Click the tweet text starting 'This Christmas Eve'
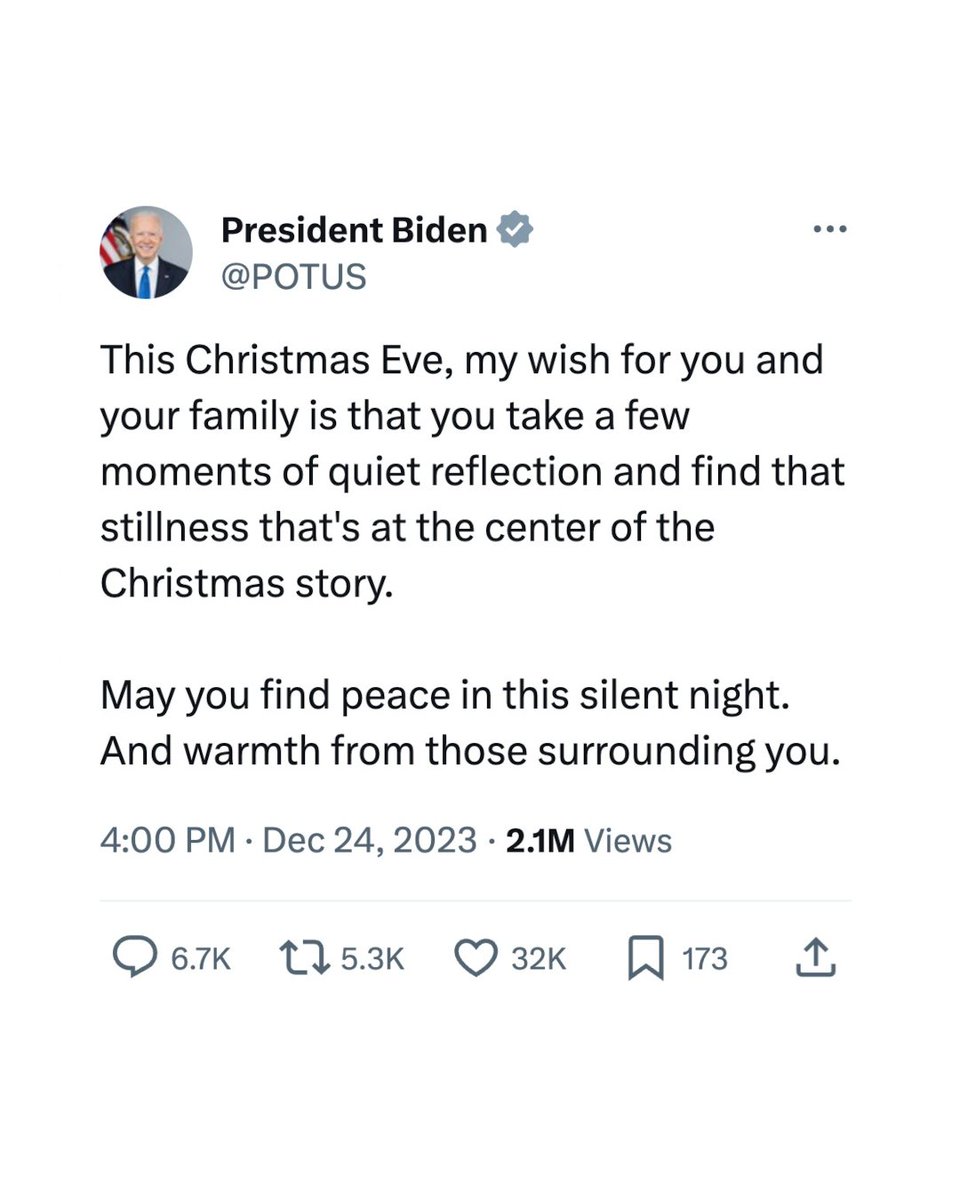Image resolution: width=960 pixels, height=1200 pixels. [472, 470]
